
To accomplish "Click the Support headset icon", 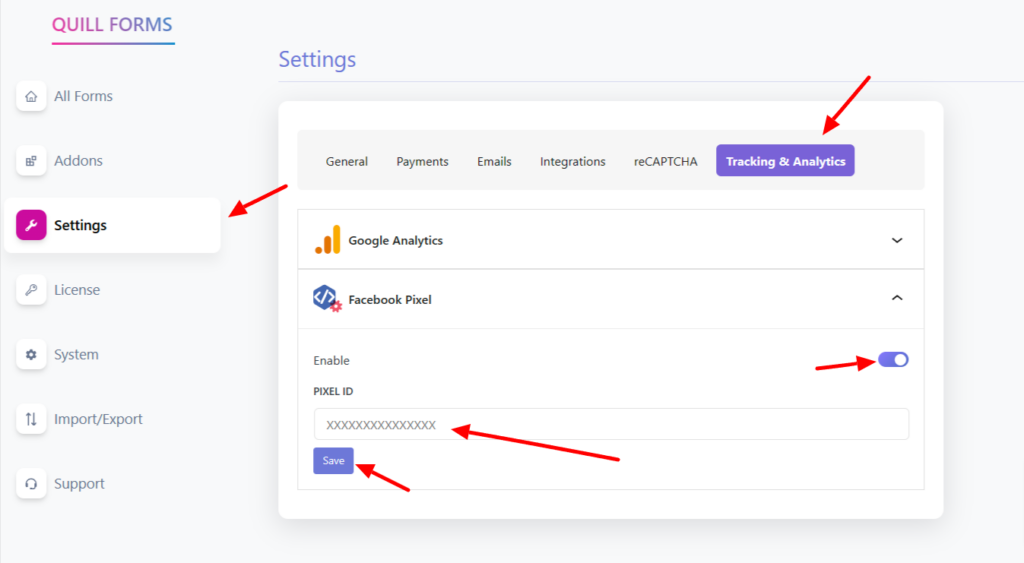I will (31, 484).
